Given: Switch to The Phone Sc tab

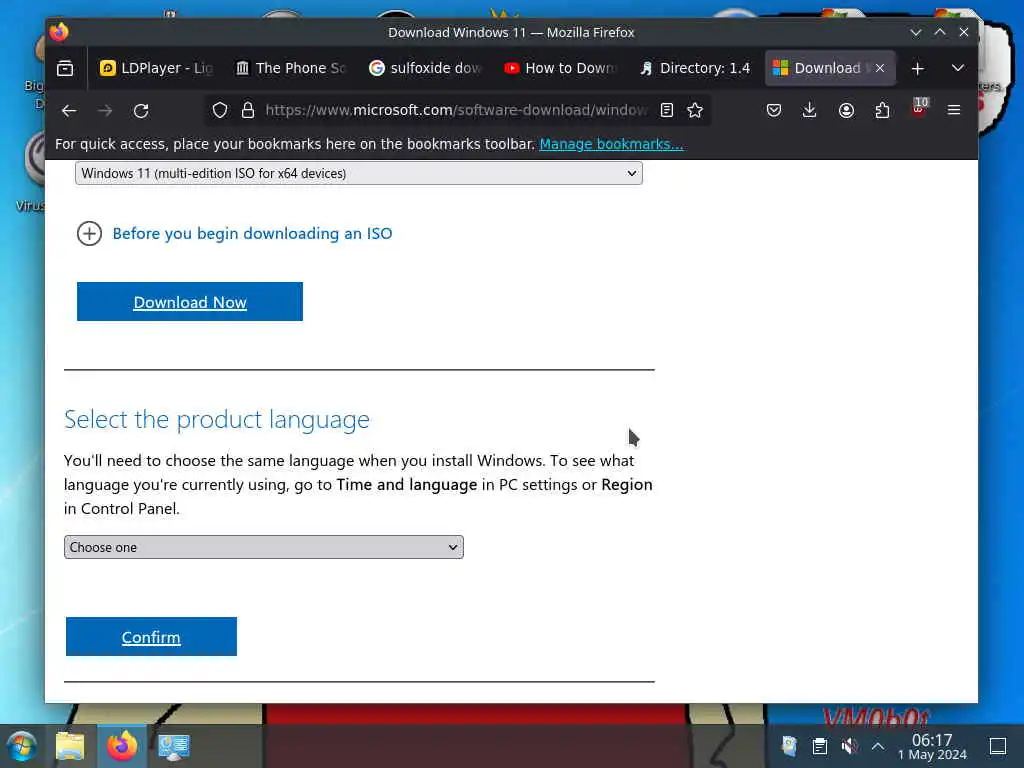Looking at the screenshot, I should 291,68.
